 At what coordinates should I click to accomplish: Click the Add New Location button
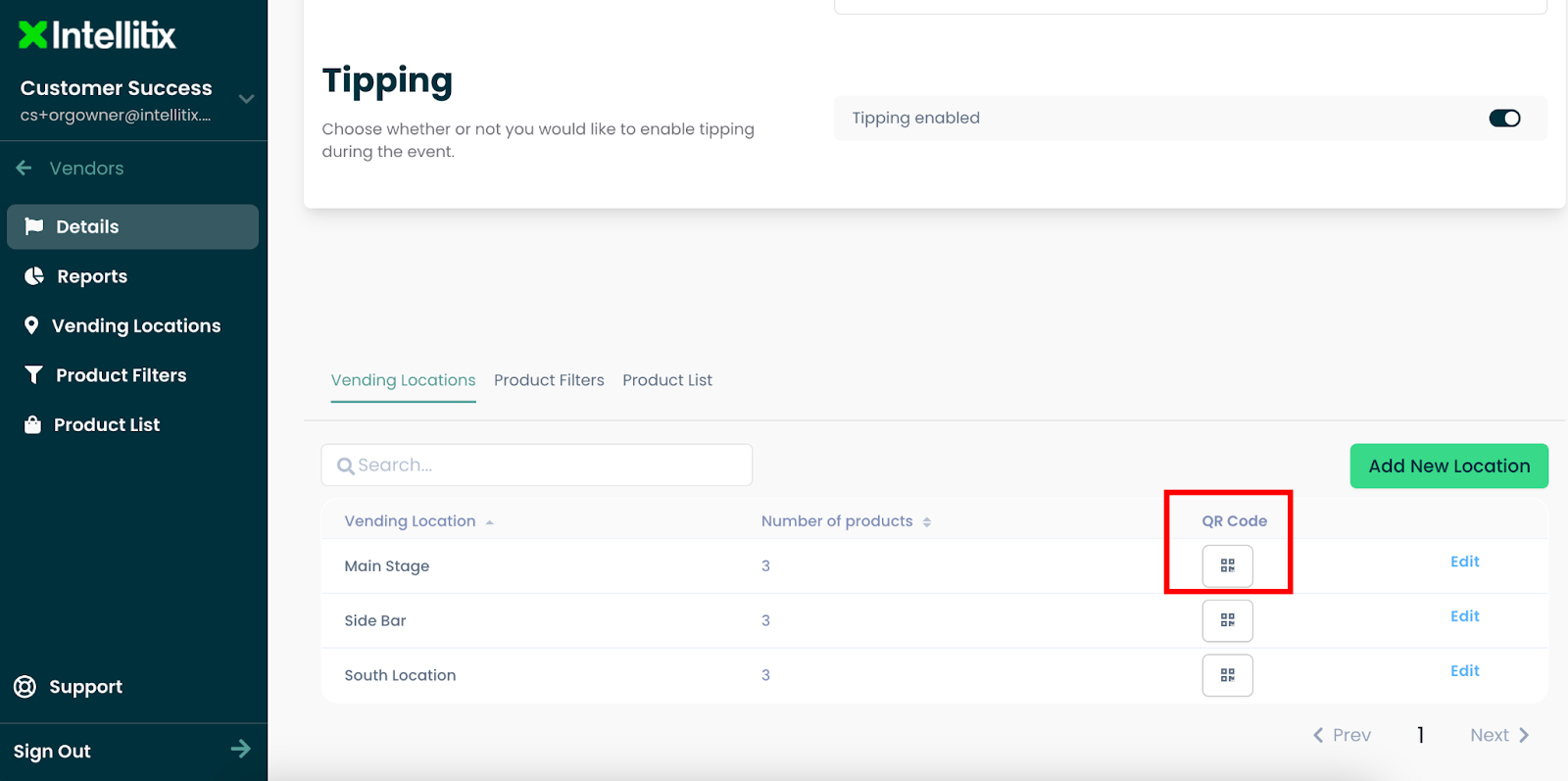pyautogui.click(x=1448, y=466)
